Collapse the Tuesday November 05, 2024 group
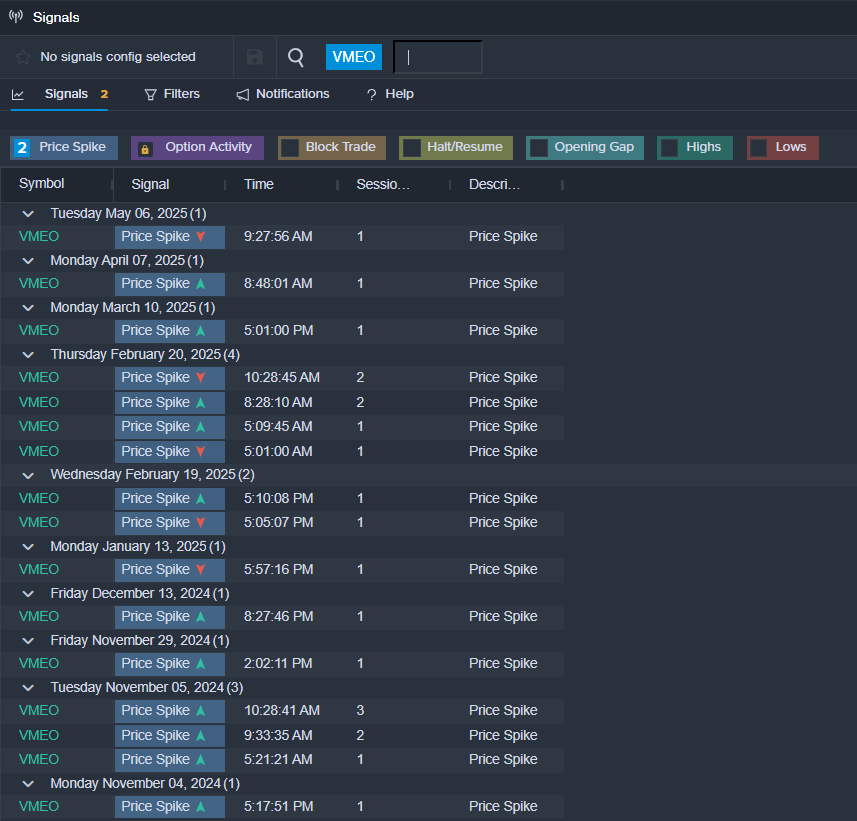This screenshot has width=857, height=821. [x=28, y=688]
